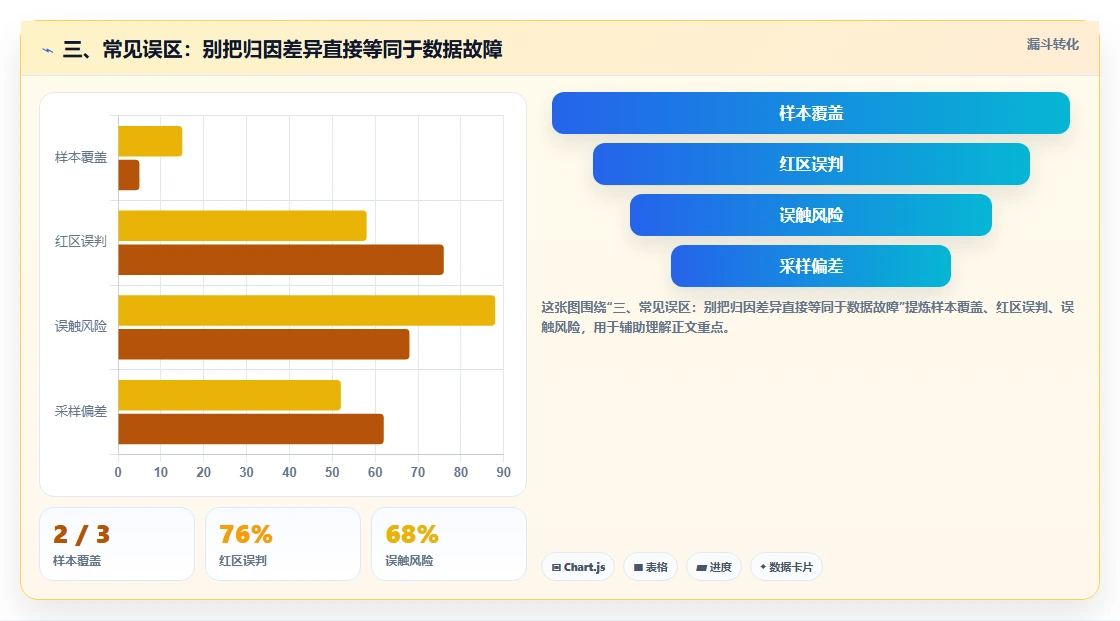Click the x-axis tick label 0
Image resolution: width=1120 pixels, height=621 pixels.
[118, 472]
